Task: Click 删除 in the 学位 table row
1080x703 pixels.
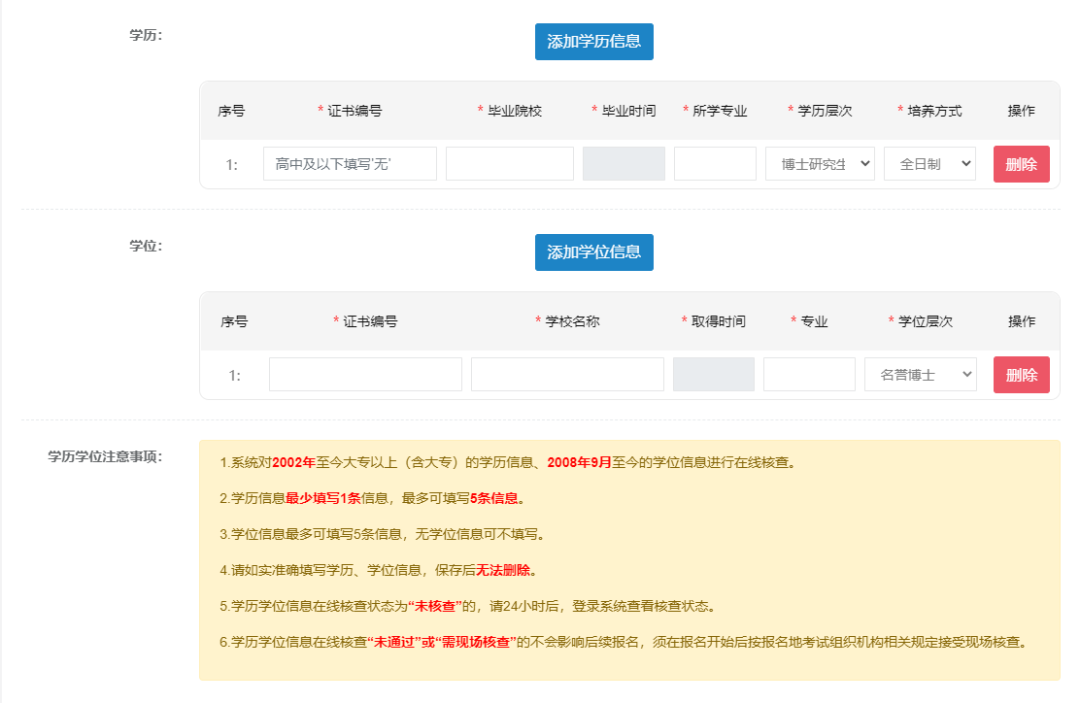Action: (x=1021, y=373)
